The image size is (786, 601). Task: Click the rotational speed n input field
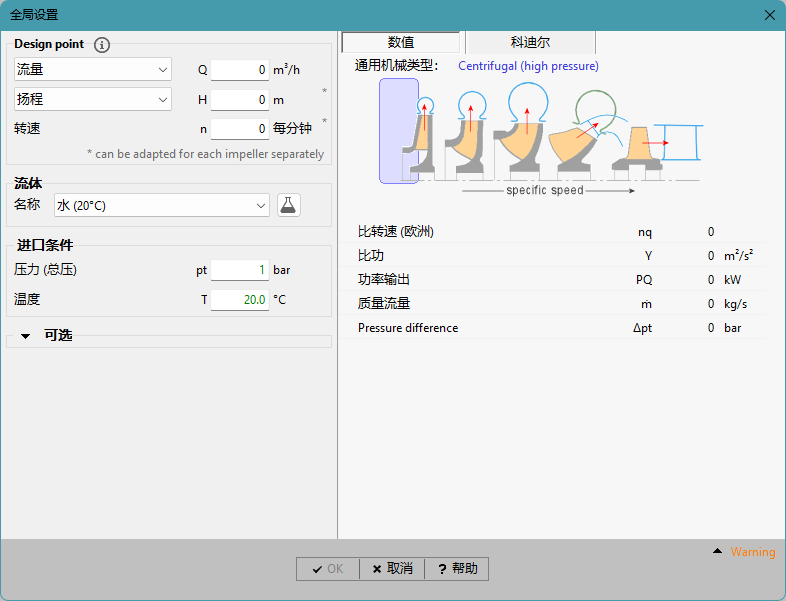tap(240, 129)
